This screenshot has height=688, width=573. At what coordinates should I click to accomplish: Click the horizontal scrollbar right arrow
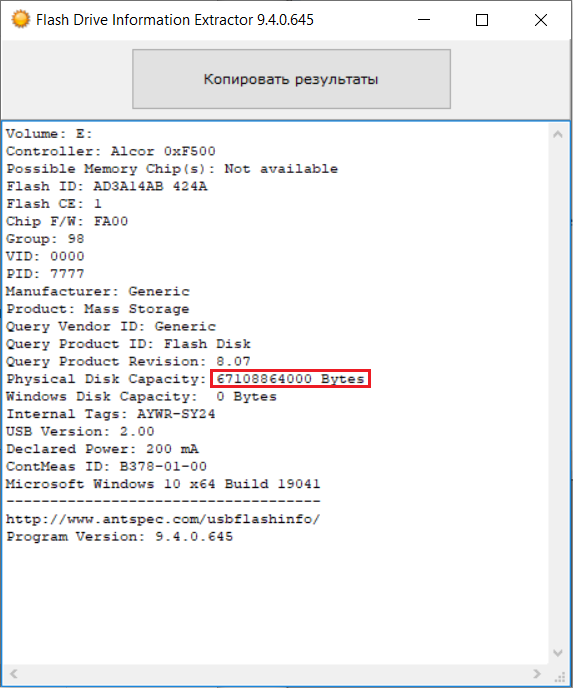point(537,674)
